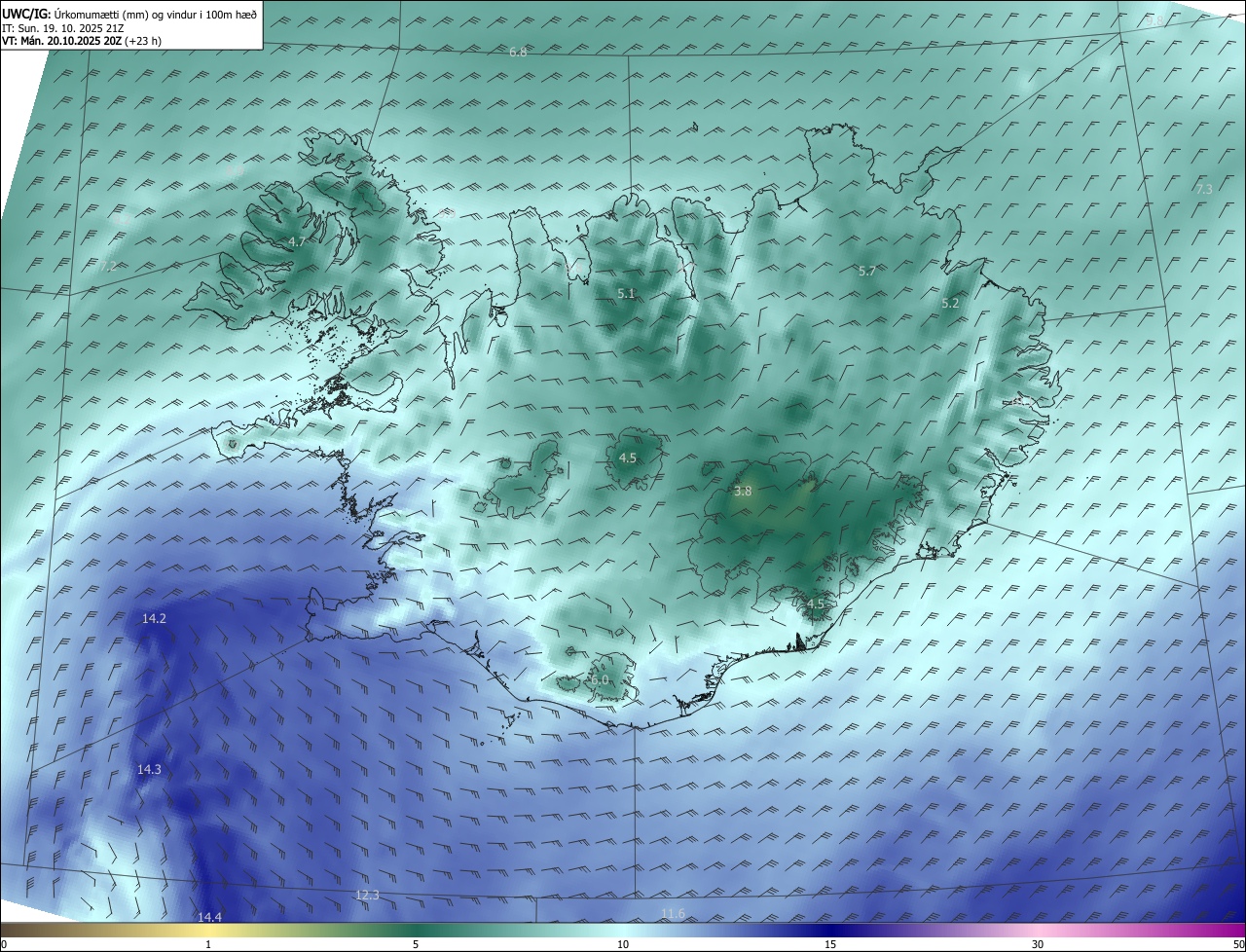This screenshot has width=1246, height=952.
Task: Click the color scale tick labeled 30
Action: point(1038,944)
